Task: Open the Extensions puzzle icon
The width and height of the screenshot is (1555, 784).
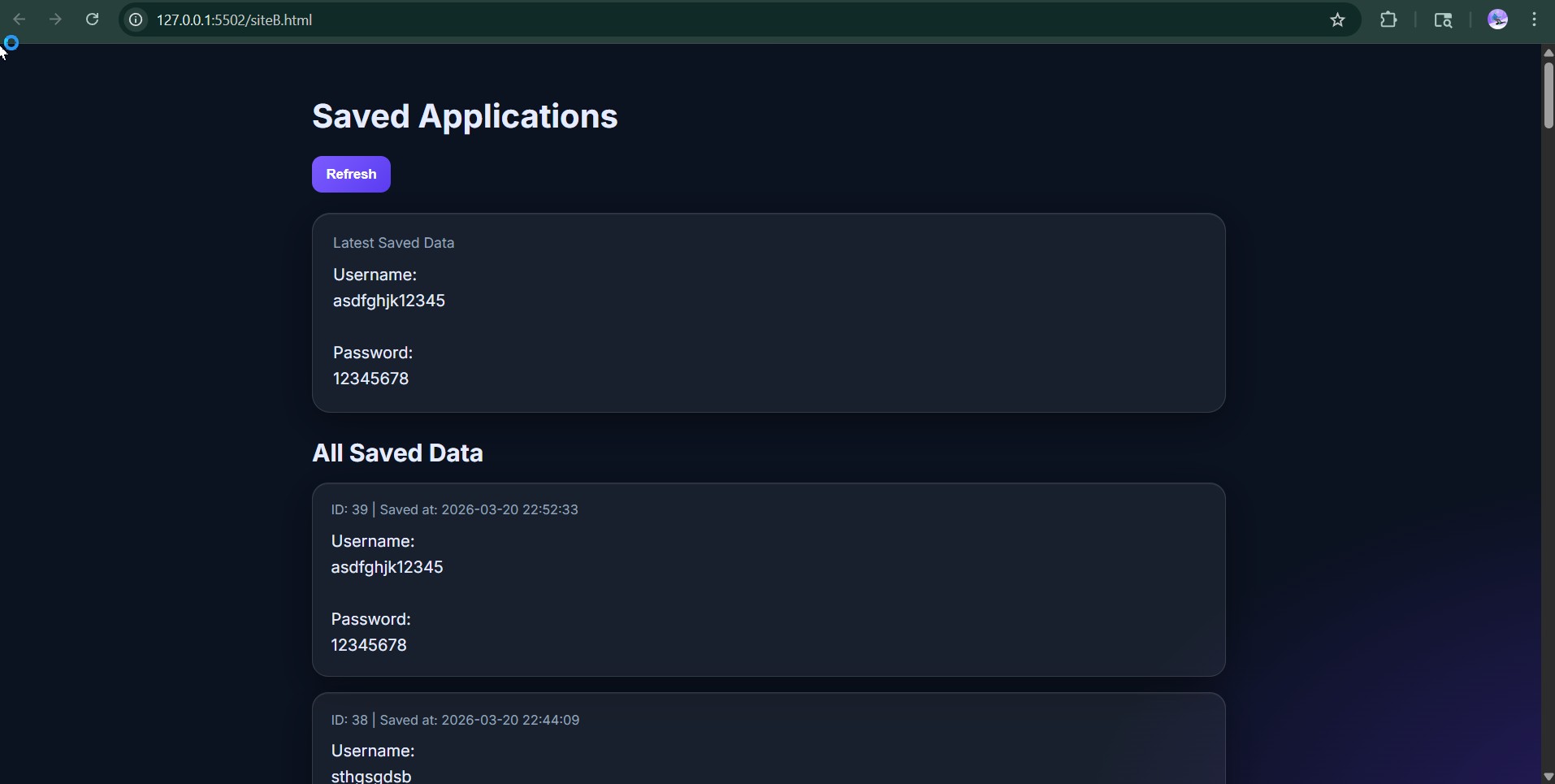Action: (x=1389, y=19)
